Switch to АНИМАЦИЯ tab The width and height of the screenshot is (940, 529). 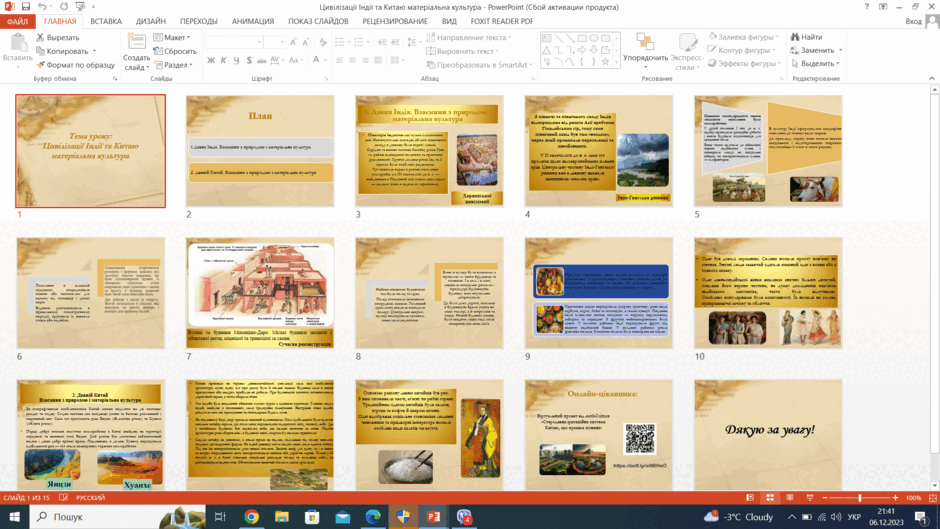coord(253,21)
